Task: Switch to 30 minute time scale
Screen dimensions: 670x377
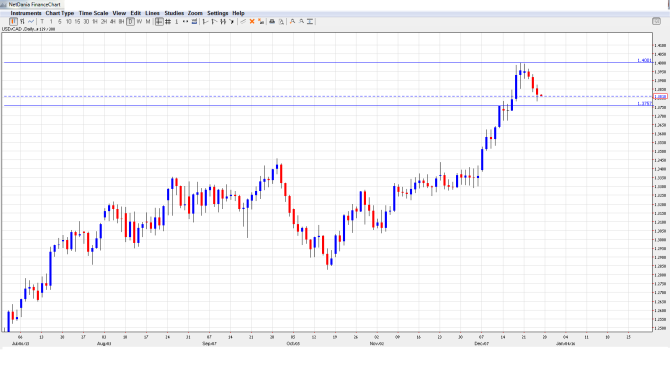Action: [86, 21]
